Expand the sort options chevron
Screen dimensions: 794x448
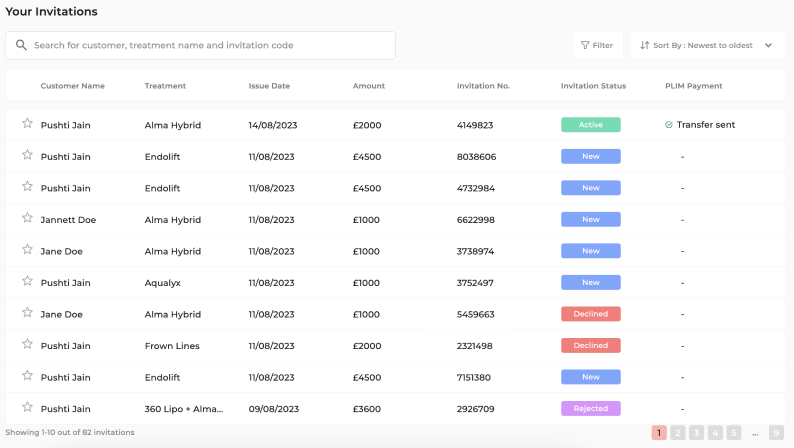tap(768, 45)
